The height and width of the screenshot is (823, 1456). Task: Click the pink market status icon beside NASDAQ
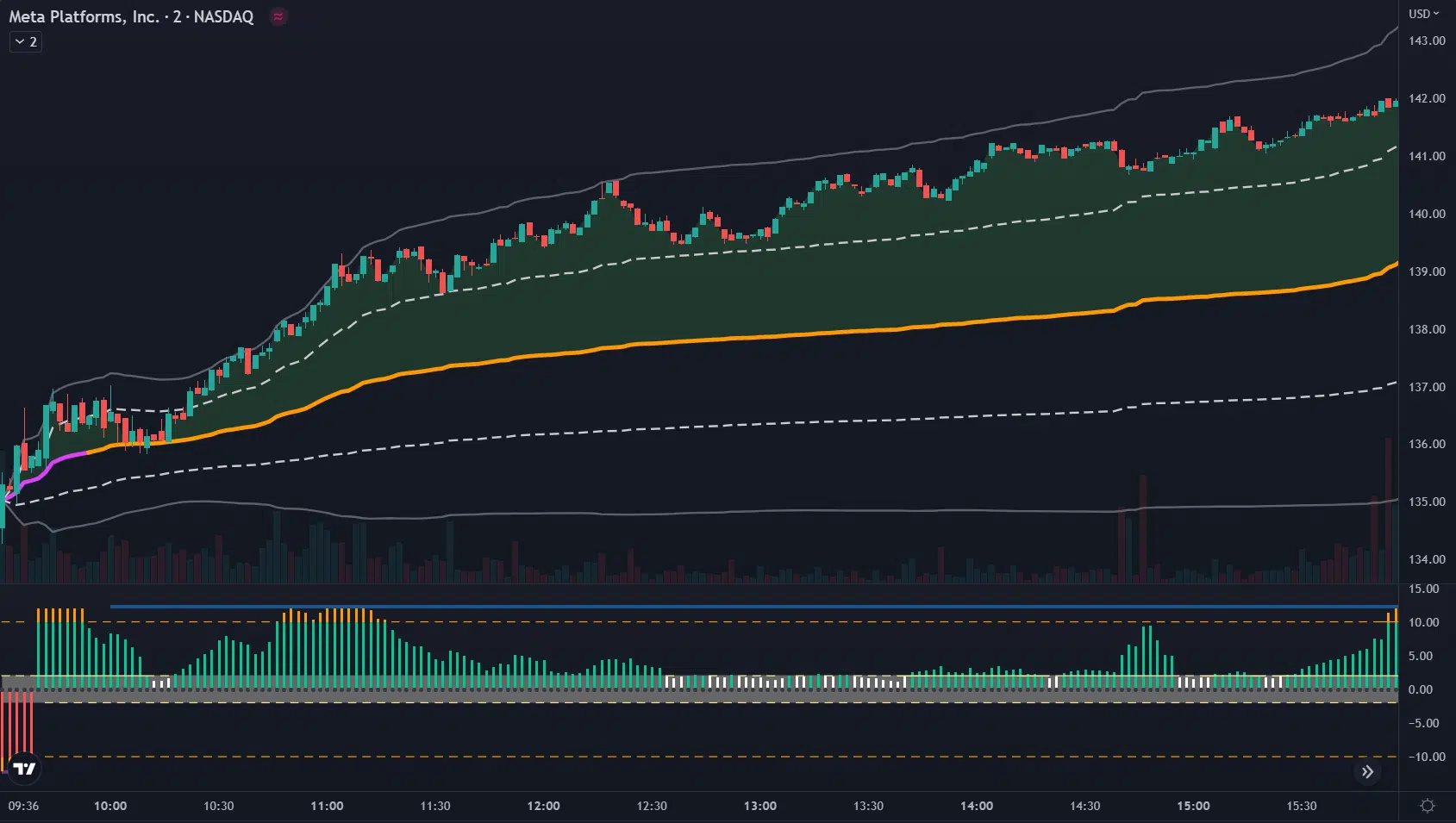[x=278, y=16]
